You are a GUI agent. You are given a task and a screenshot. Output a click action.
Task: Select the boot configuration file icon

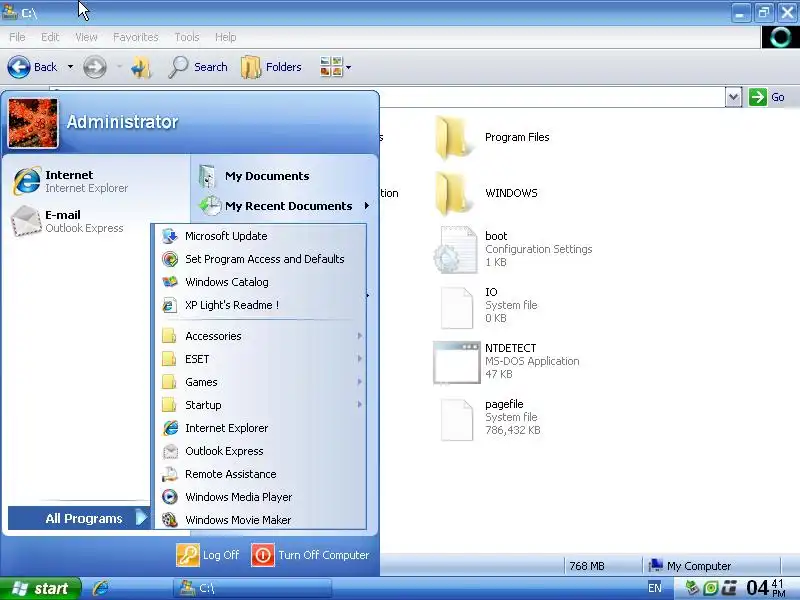click(455, 249)
